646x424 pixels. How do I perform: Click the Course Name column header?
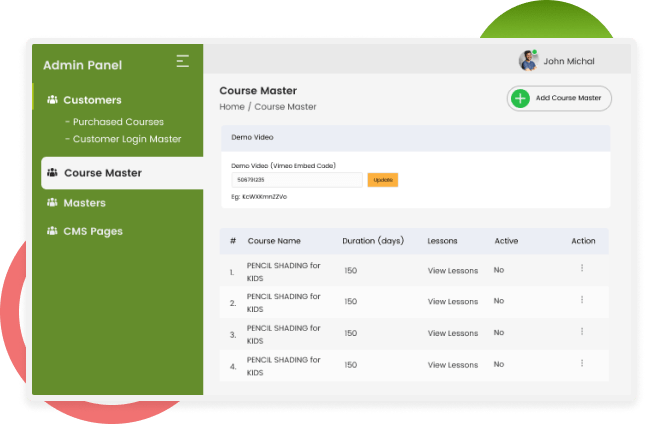pos(274,241)
